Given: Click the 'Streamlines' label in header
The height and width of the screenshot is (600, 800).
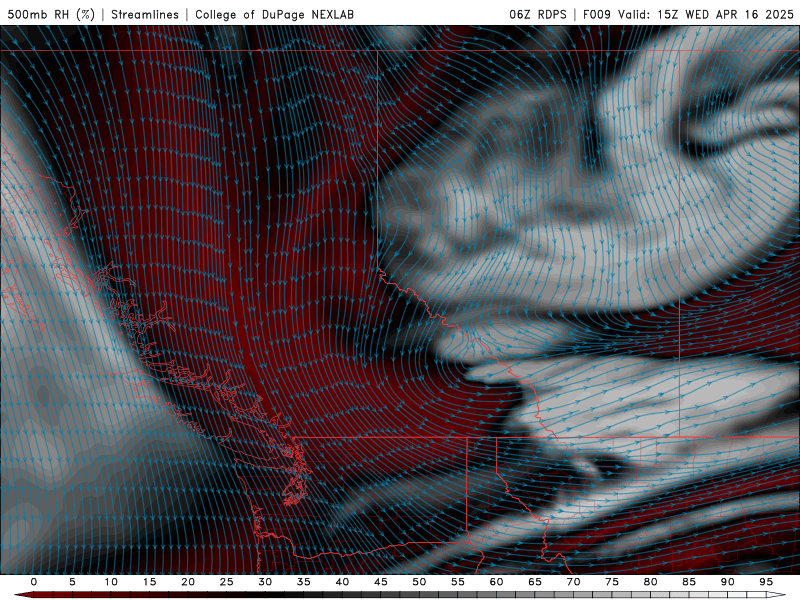Looking at the screenshot, I should pyautogui.click(x=145, y=14).
